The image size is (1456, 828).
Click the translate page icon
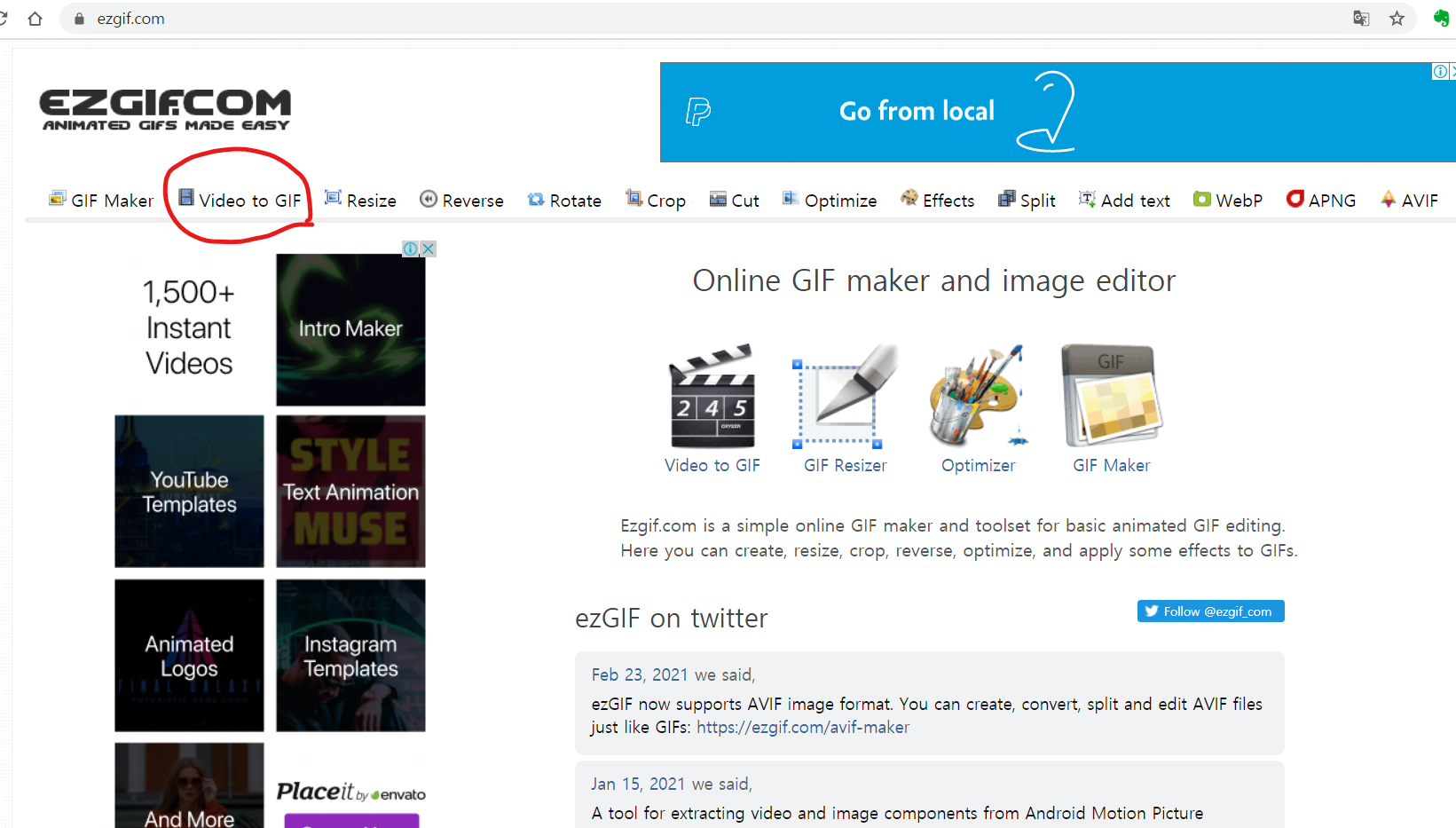(x=1361, y=19)
